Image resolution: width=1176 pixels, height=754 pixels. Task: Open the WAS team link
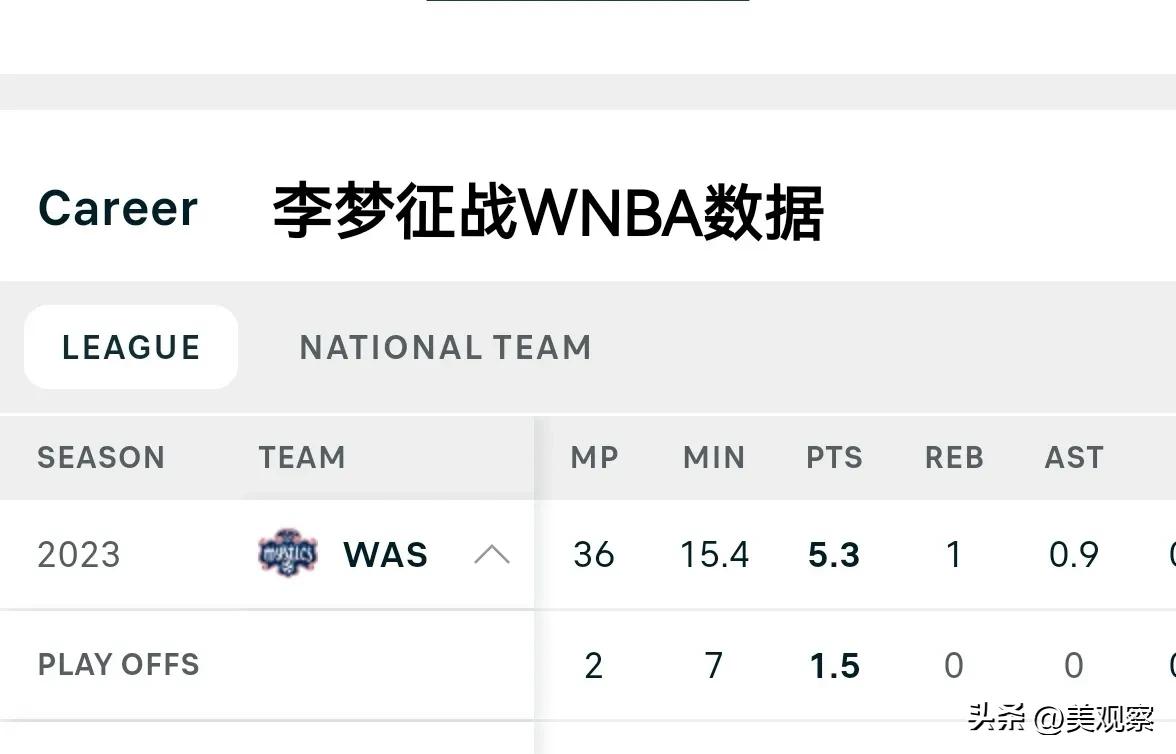click(x=385, y=554)
